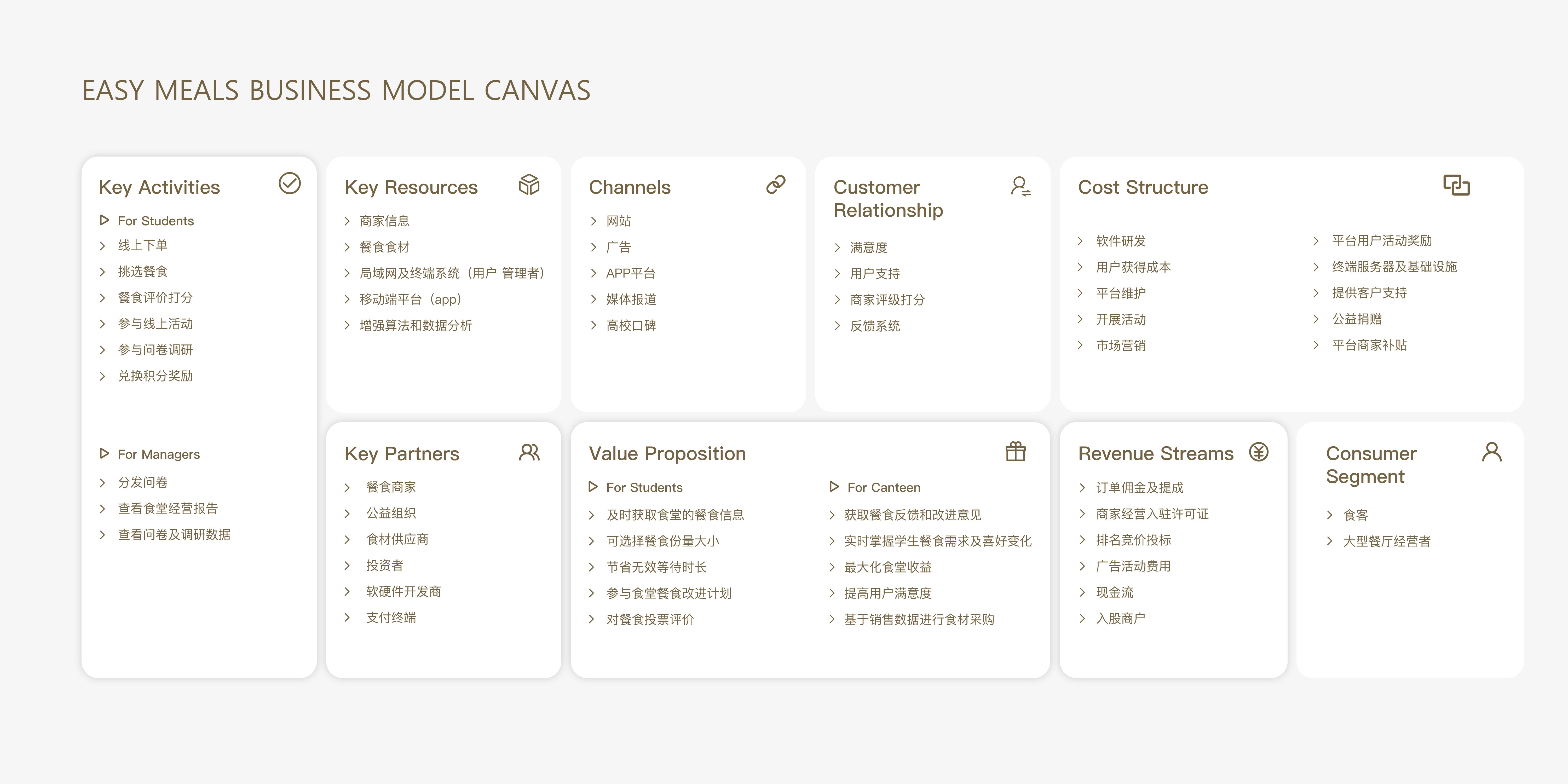Select 软件研发 in Cost Structure
This screenshot has height=784, width=1568.
1121,240
